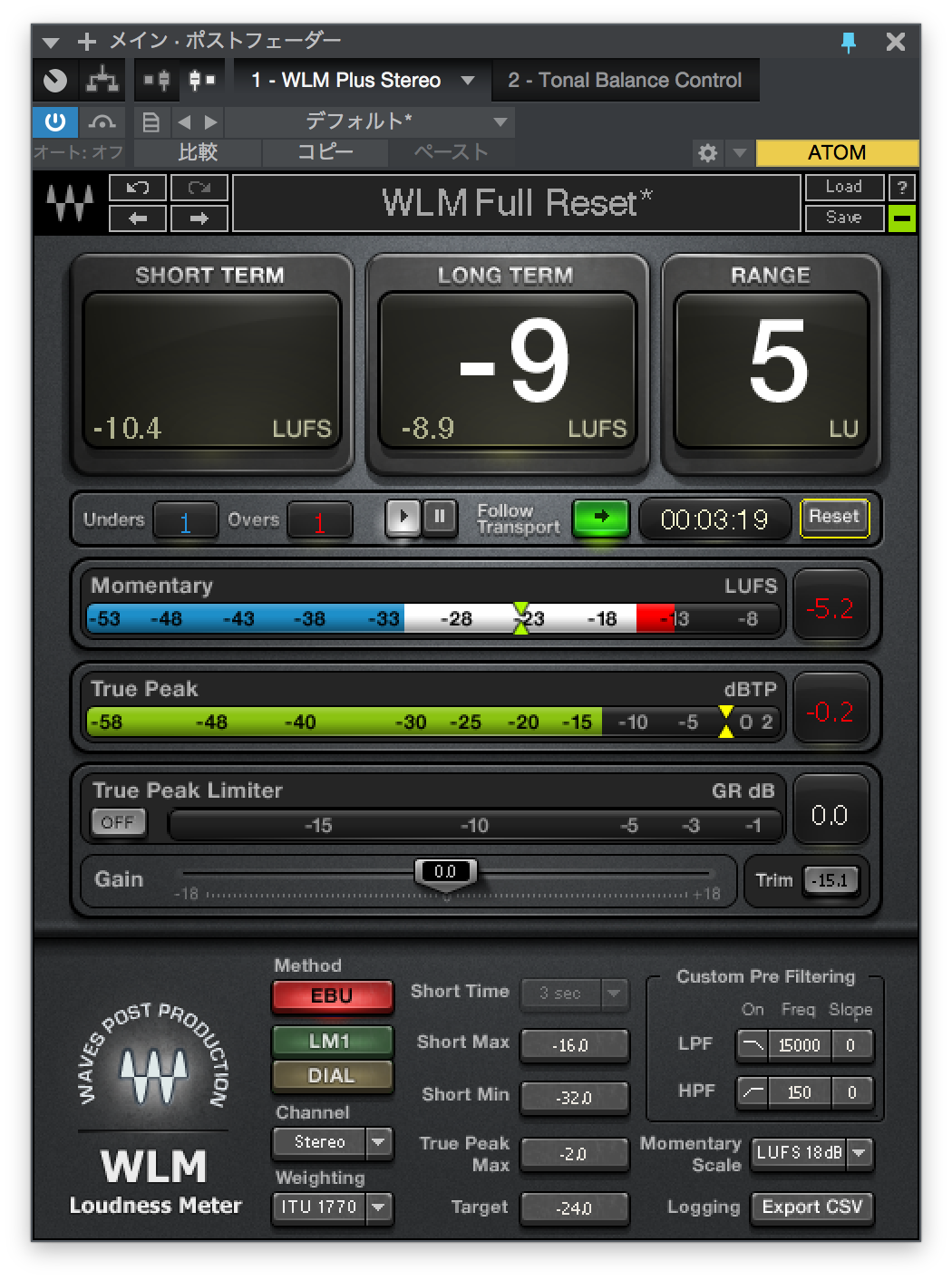Open the Stereo channel dropdown
The width and height of the screenshot is (952, 1280).
click(x=332, y=1142)
